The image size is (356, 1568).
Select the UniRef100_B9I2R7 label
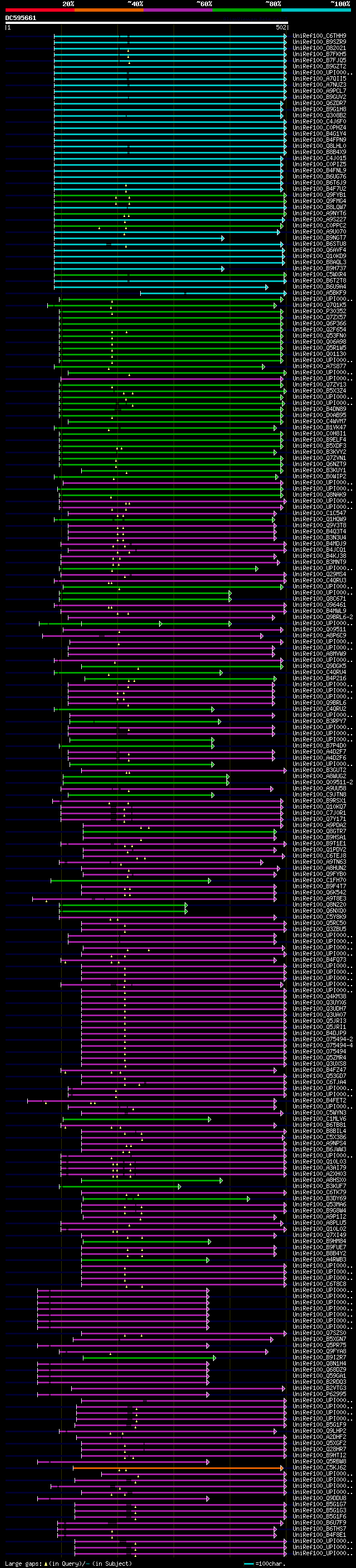click(x=319, y=1357)
